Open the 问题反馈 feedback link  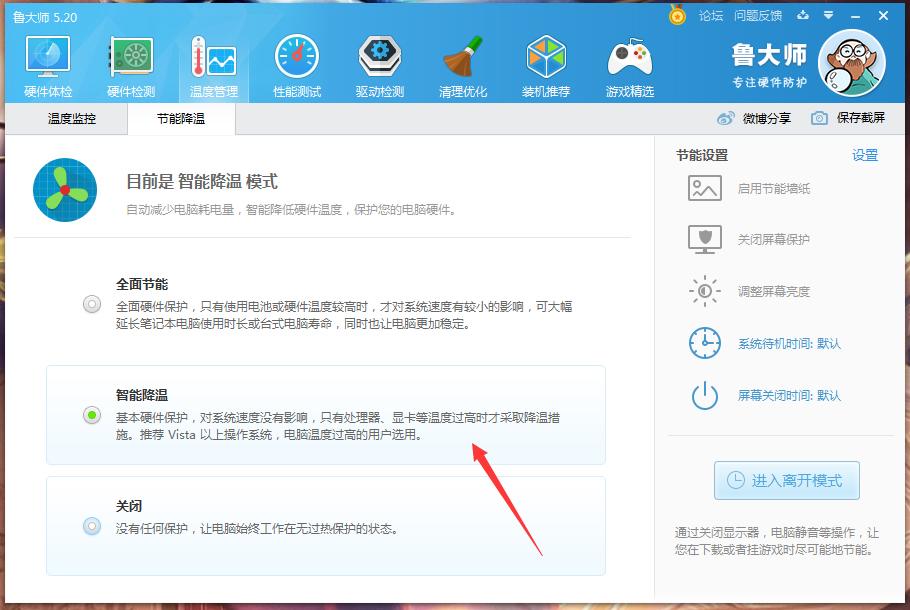[x=758, y=16]
